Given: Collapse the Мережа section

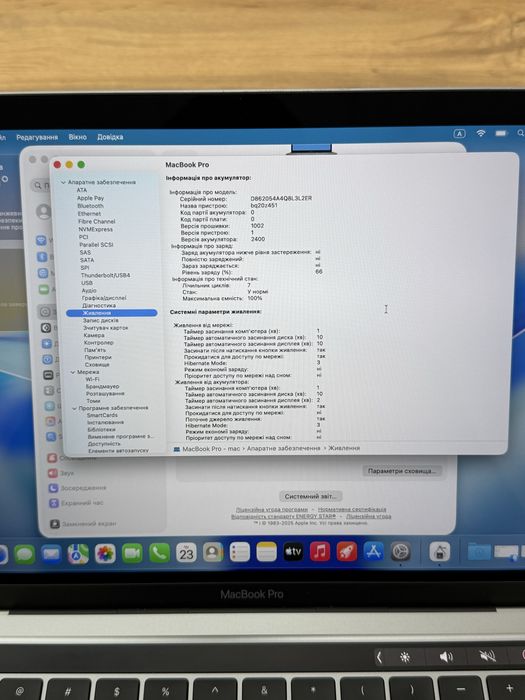Looking at the screenshot, I should [73, 372].
